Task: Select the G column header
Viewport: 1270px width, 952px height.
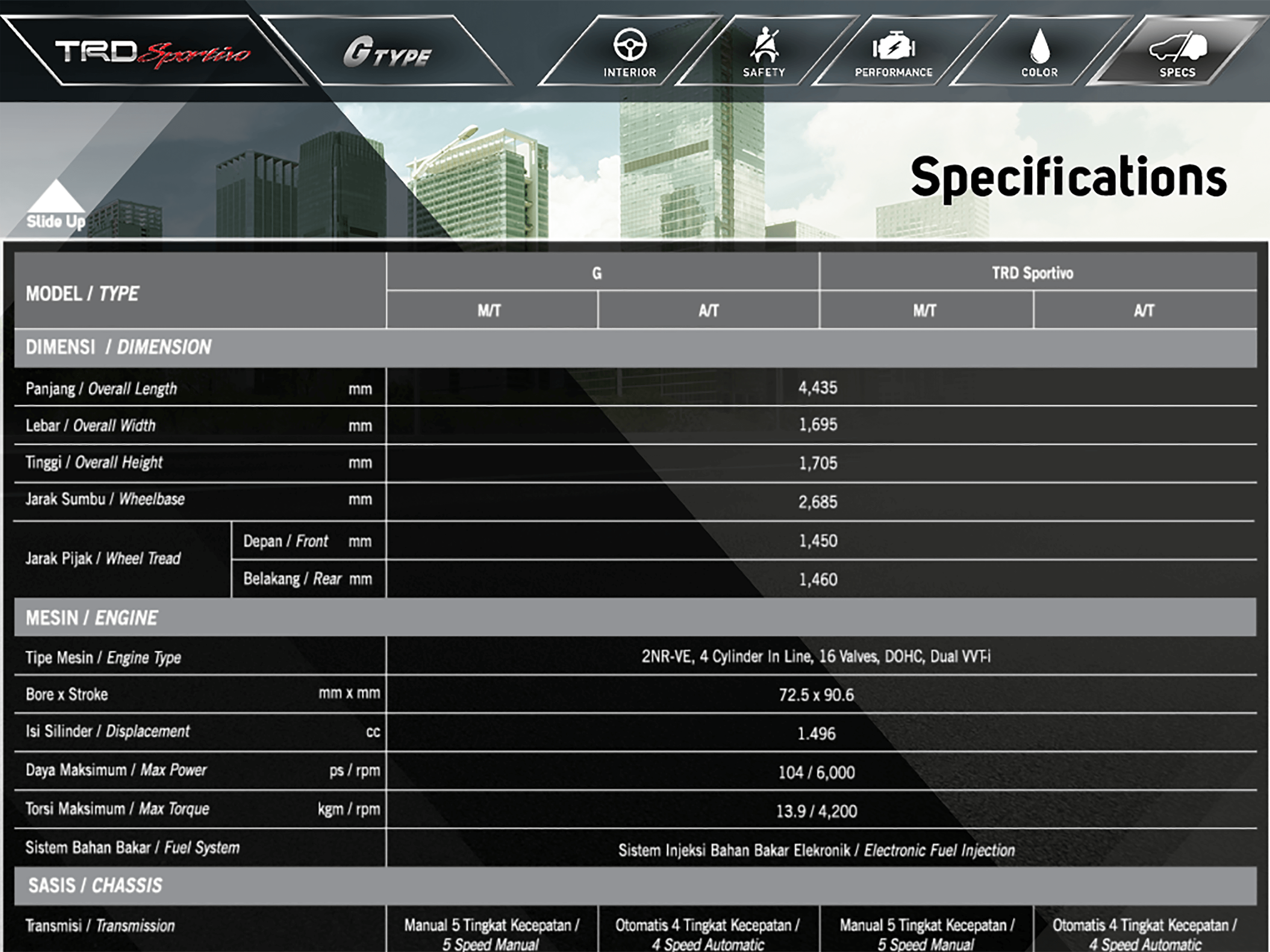Action: [x=597, y=273]
